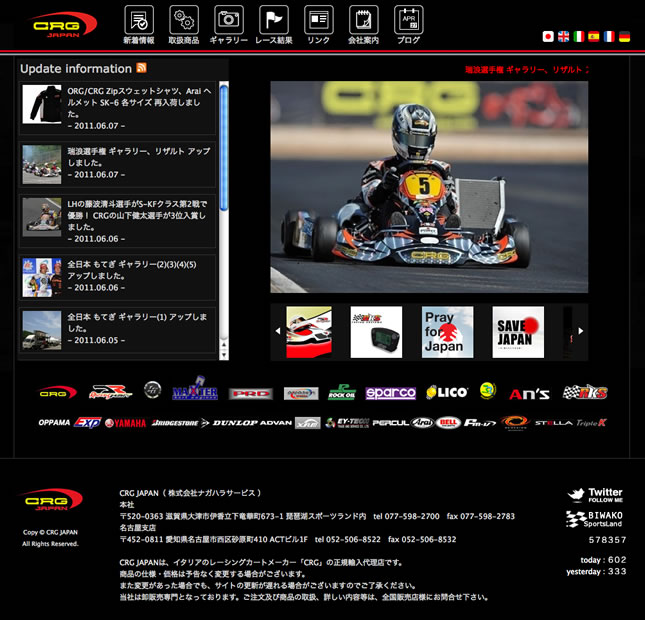Click the Arai sponsor logo
This screenshot has height=620, width=645.
click(423, 423)
